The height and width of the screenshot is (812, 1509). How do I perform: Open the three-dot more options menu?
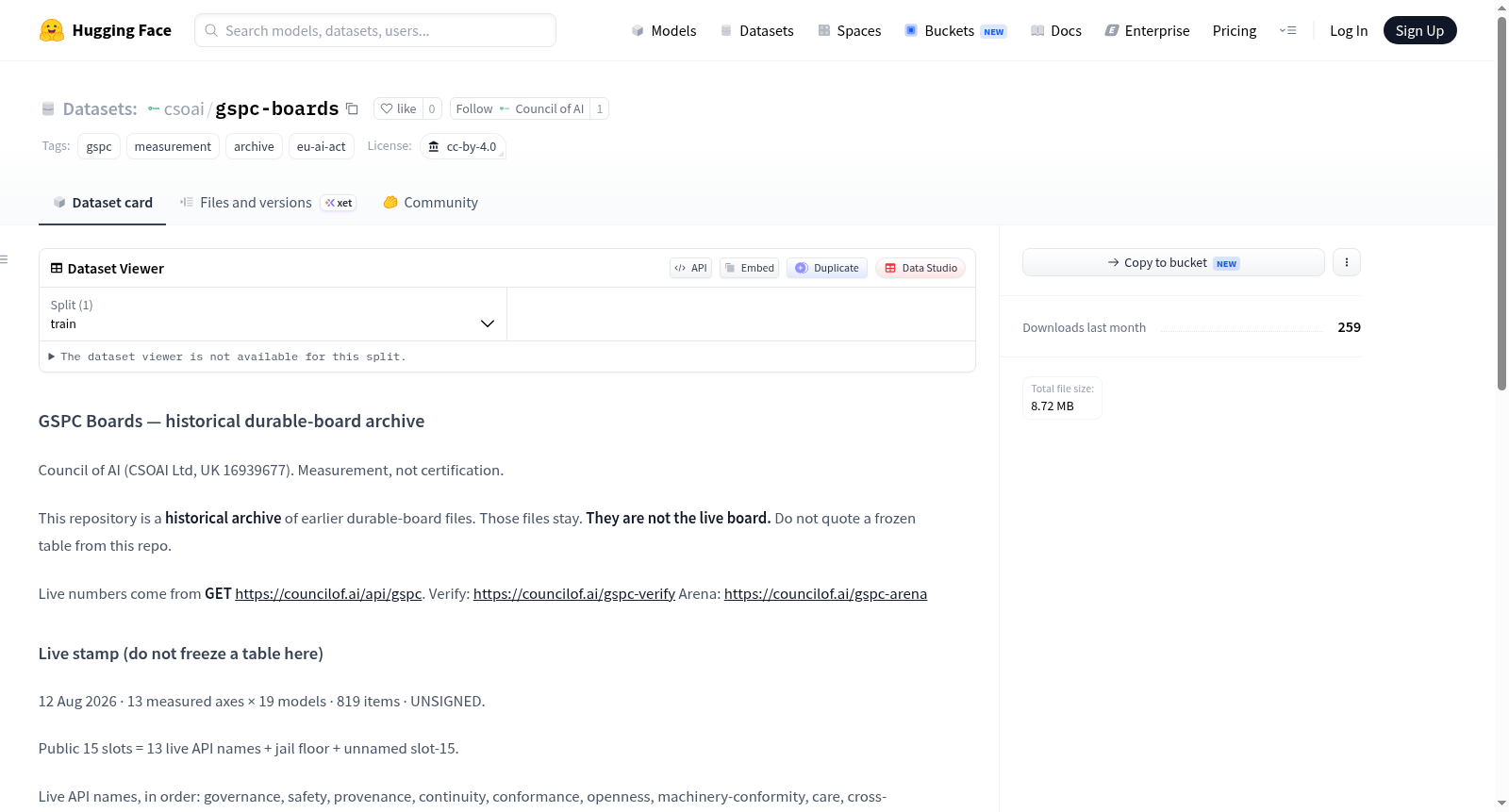[x=1347, y=262]
